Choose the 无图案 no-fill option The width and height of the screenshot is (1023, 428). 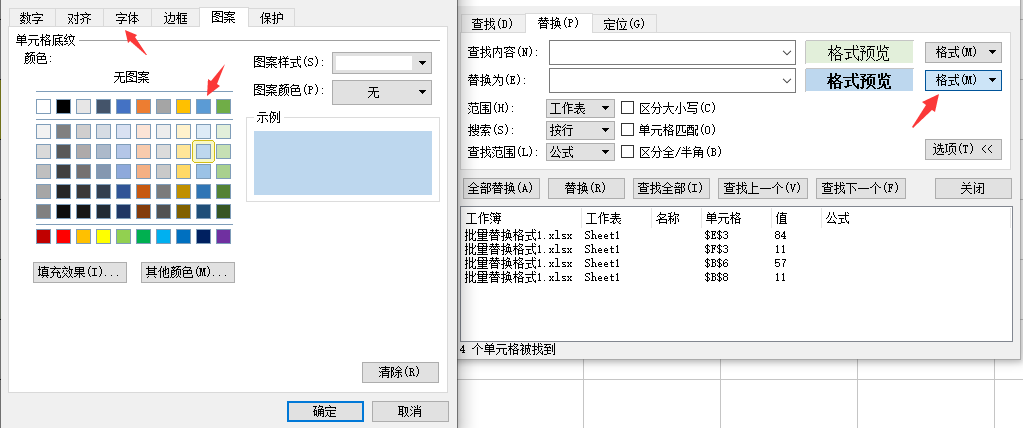coord(133,78)
